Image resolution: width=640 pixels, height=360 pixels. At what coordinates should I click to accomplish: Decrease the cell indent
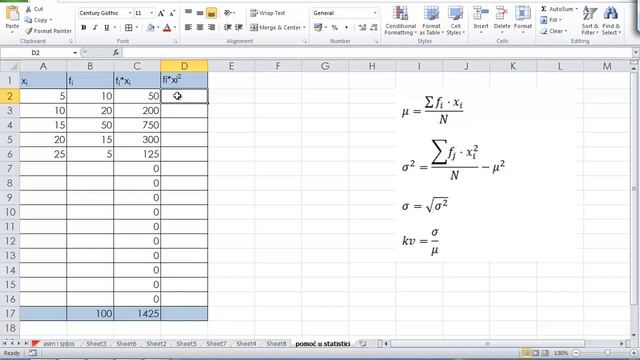[x=228, y=27]
